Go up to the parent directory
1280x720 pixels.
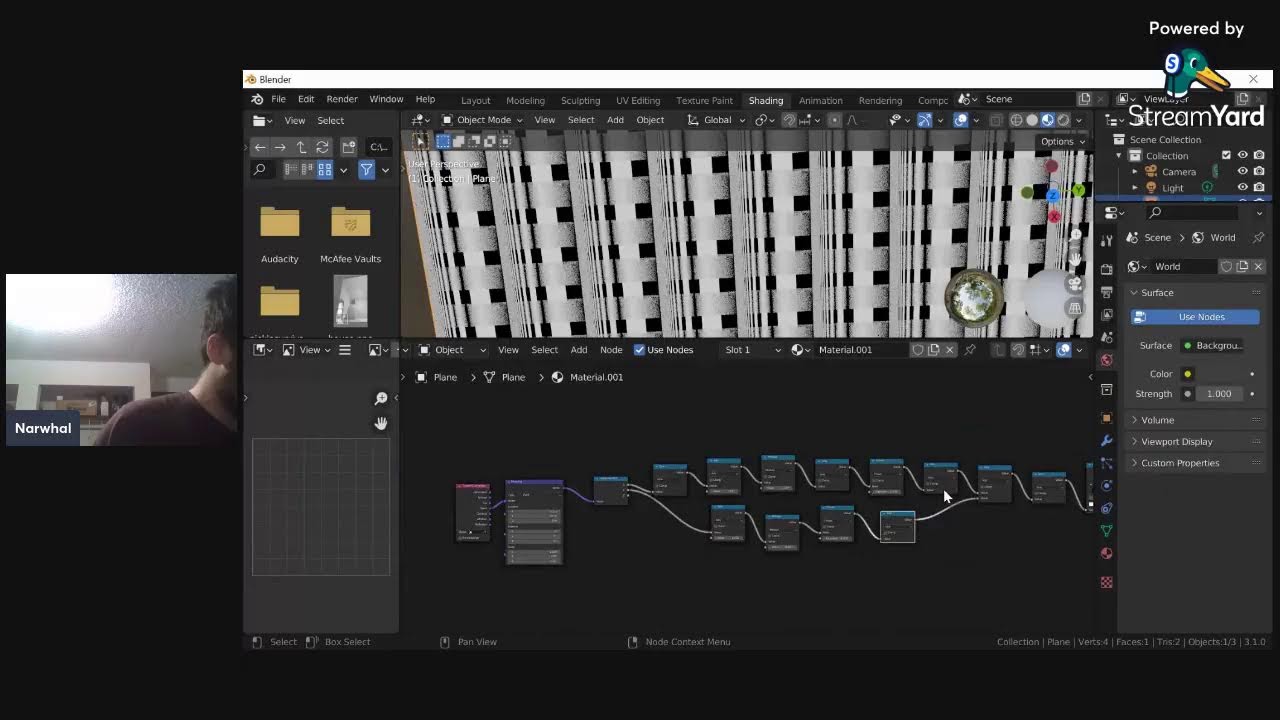pos(301,147)
